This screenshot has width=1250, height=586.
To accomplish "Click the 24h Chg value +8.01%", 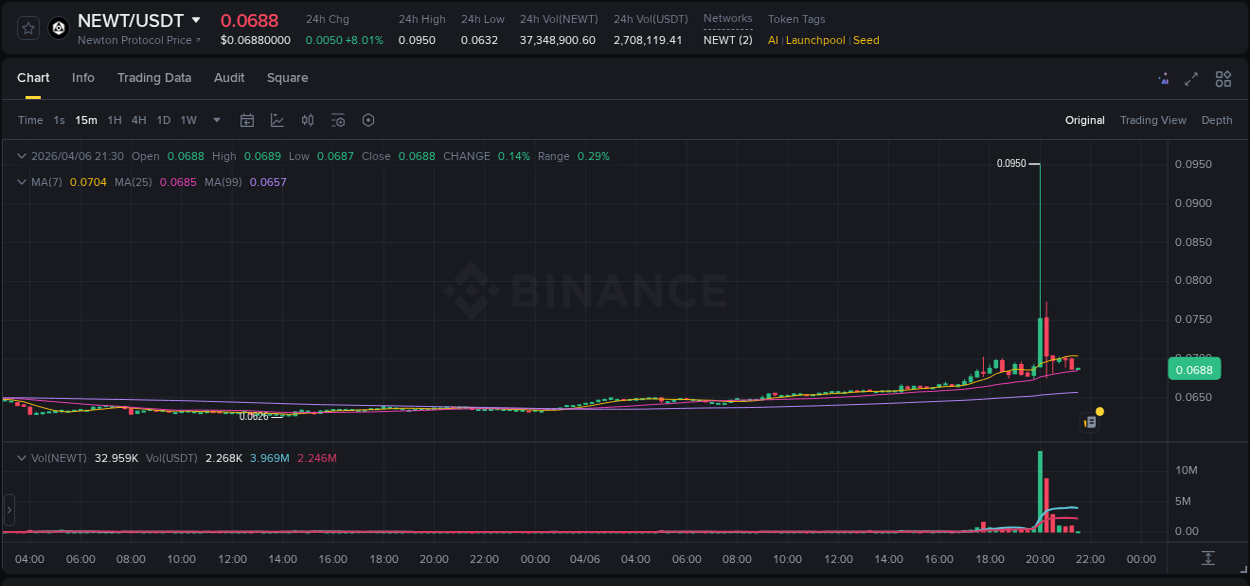I will click(x=364, y=40).
